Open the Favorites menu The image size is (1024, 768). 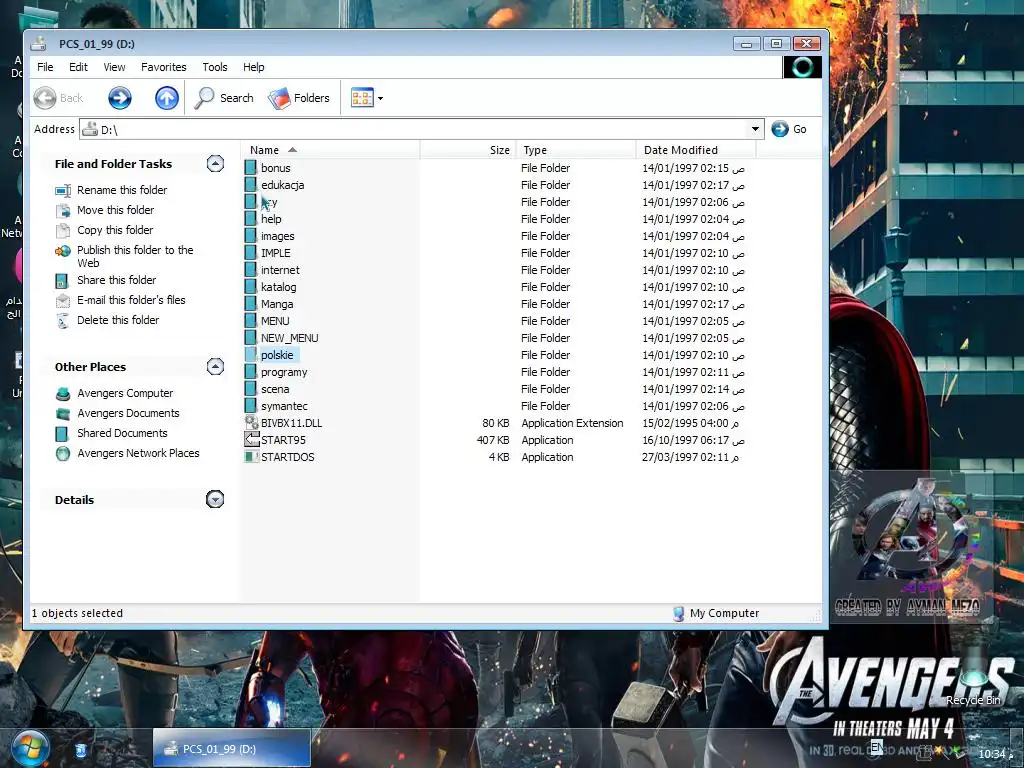(x=163, y=67)
